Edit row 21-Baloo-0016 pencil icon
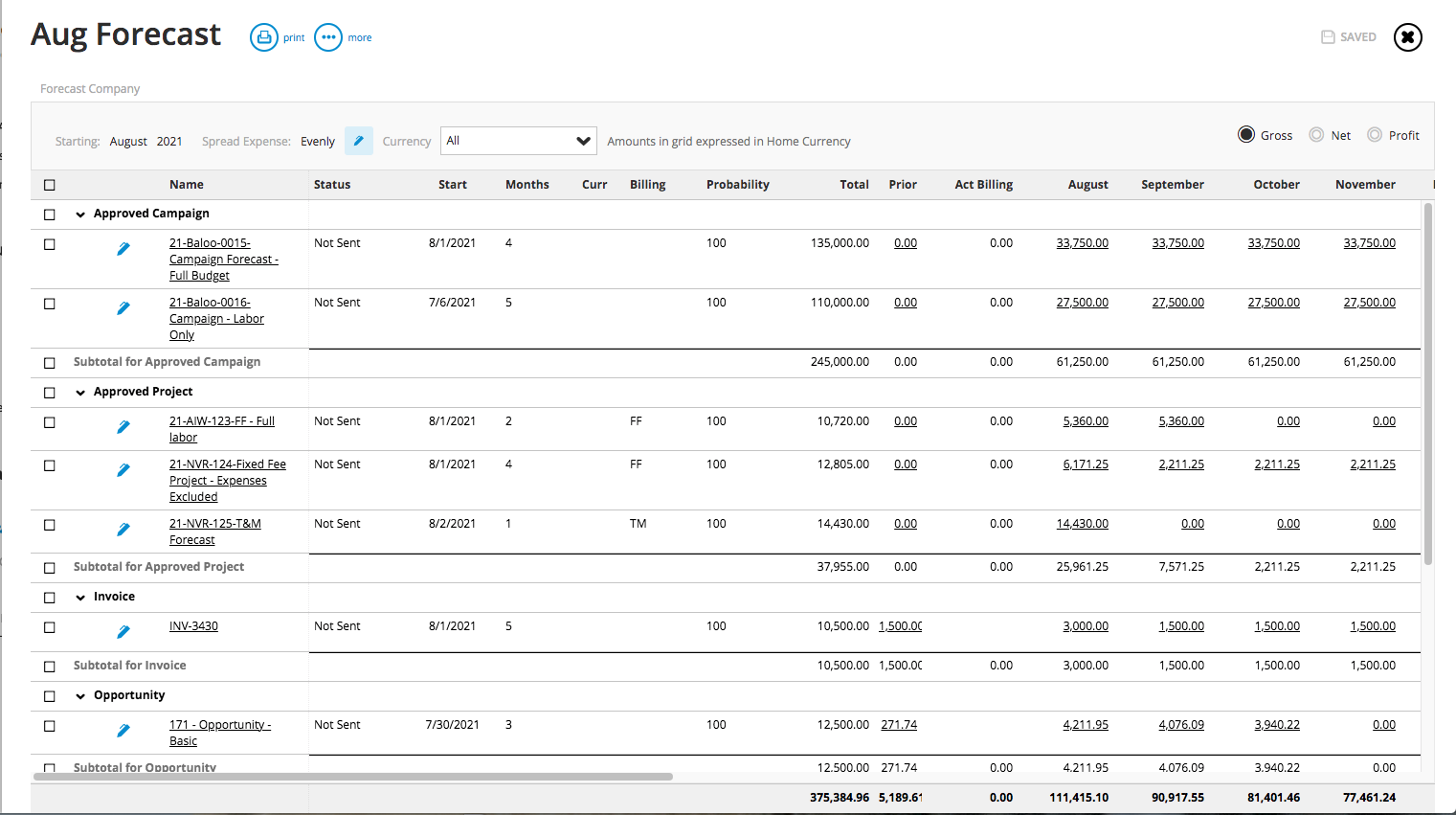This screenshot has height=815, width=1456. tap(123, 308)
